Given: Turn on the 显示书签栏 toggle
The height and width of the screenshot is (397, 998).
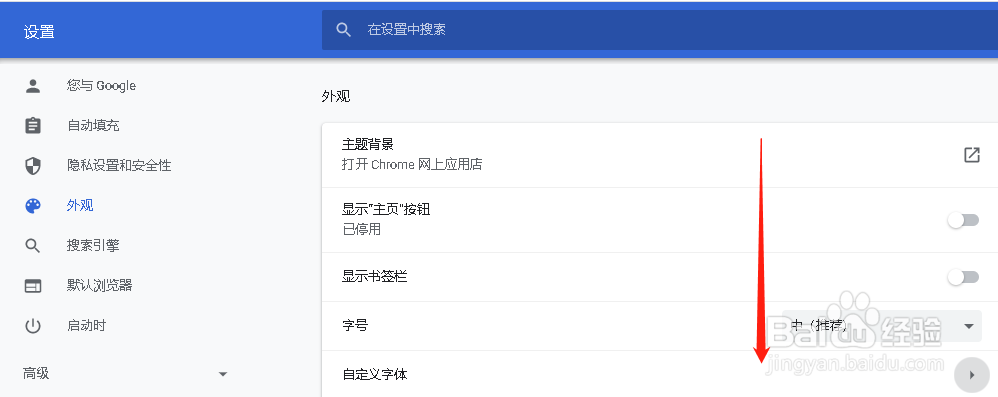Looking at the screenshot, I should 963,277.
